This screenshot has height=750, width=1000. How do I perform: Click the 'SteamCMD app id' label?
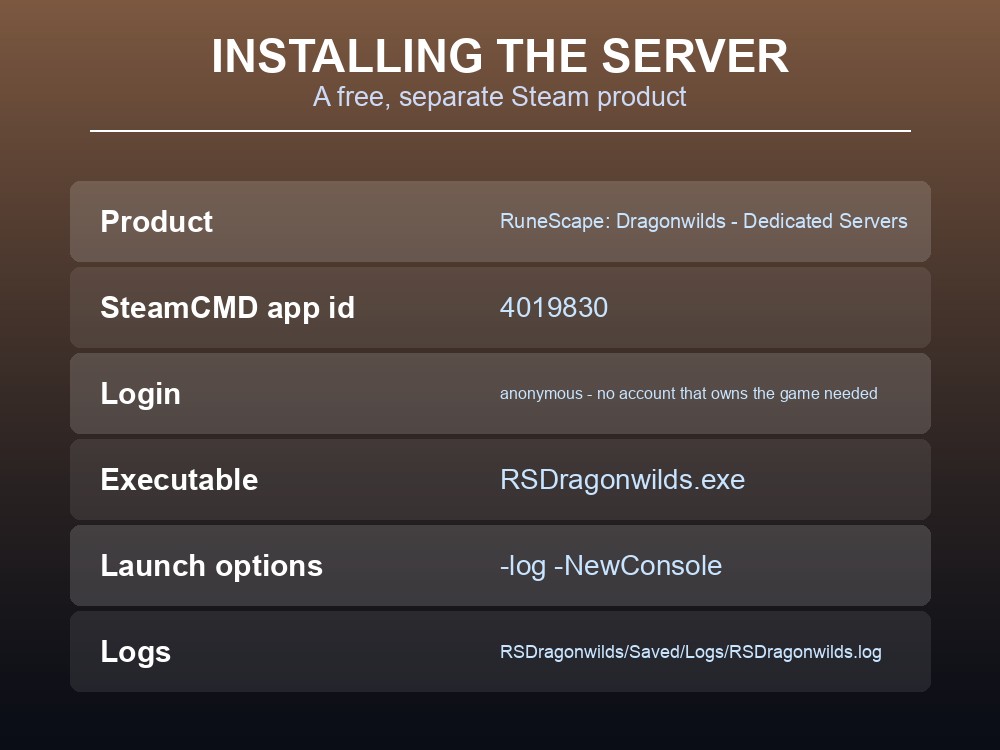(227, 308)
